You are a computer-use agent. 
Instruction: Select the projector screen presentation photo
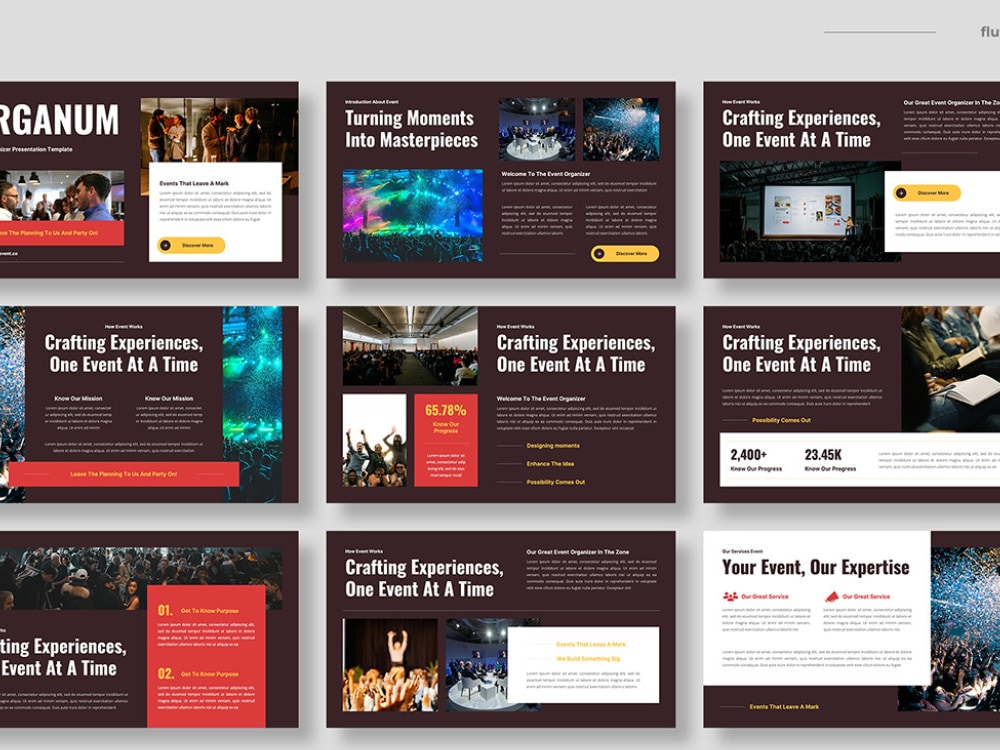802,211
